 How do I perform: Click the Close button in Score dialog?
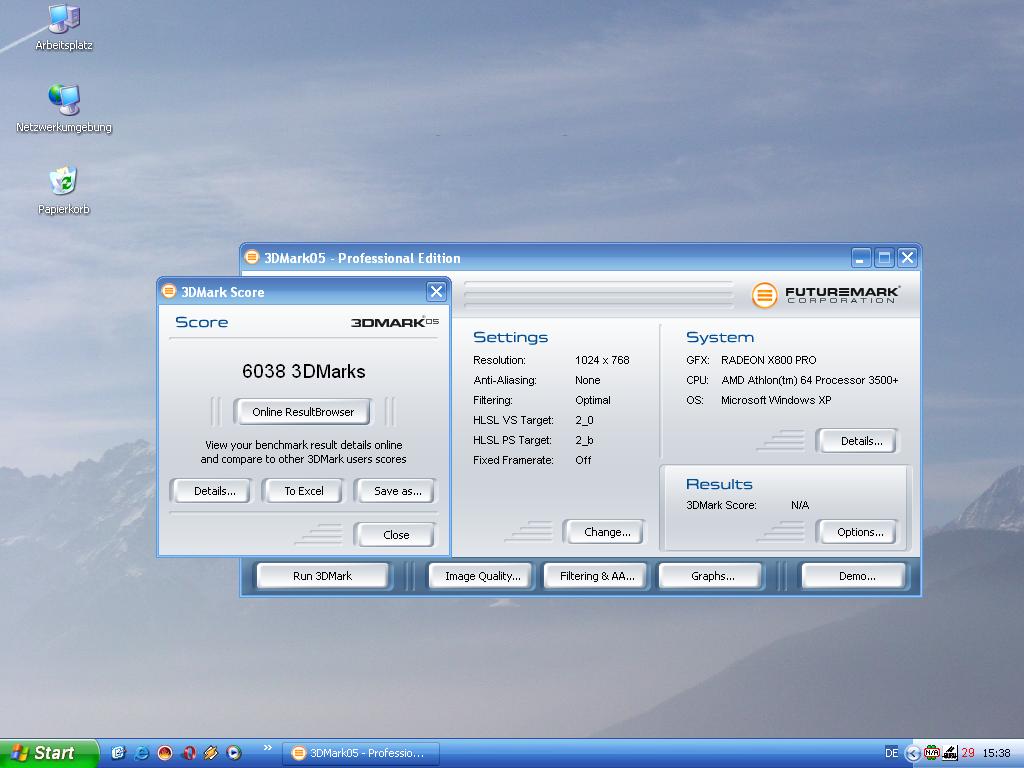pos(396,535)
